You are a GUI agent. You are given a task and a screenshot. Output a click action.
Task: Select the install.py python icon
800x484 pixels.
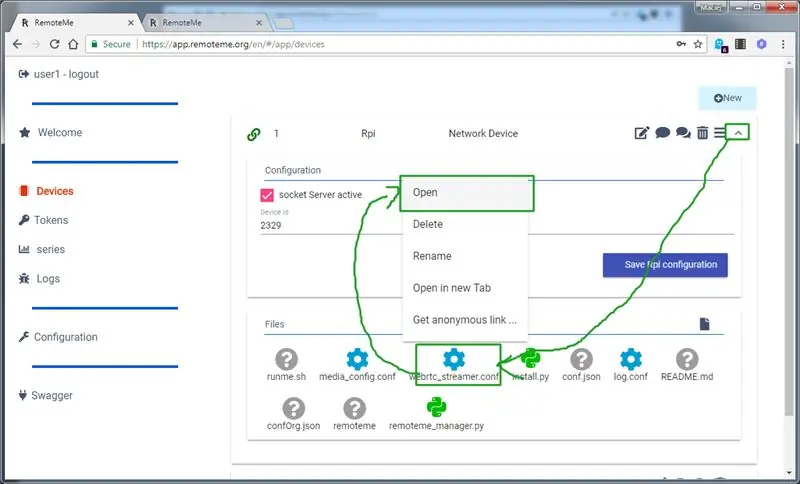pos(531,359)
